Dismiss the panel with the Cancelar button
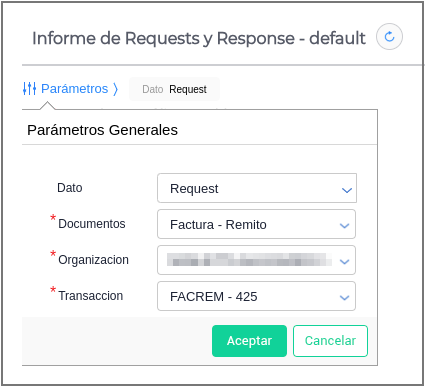Image resolution: width=425 pixels, height=387 pixels. [330, 341]
